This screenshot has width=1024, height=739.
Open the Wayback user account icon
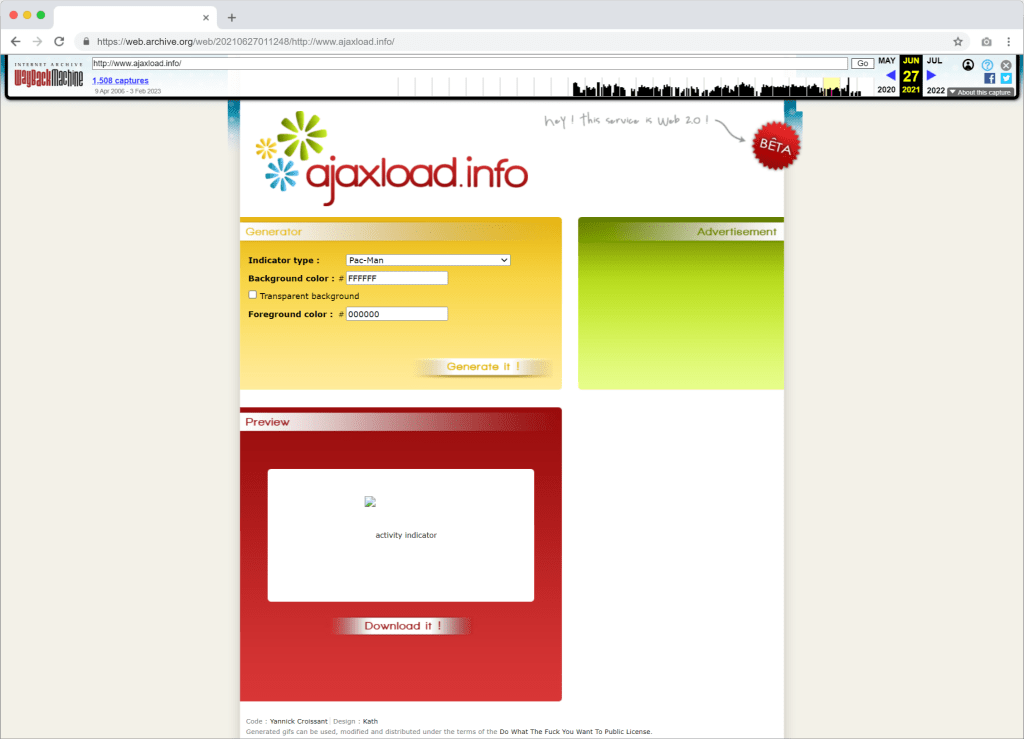[968, 65]
